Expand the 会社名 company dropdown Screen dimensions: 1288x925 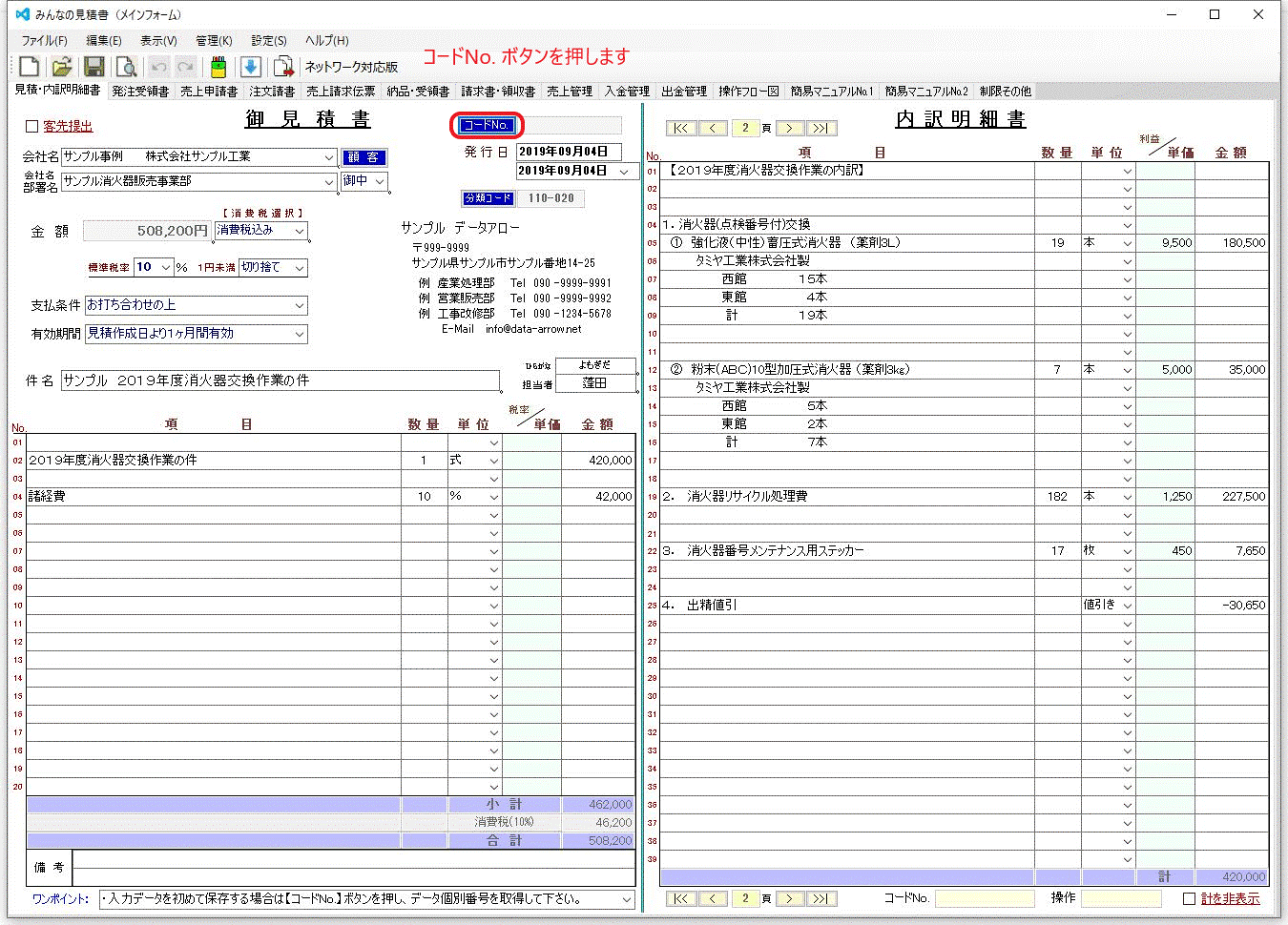coord(329,157)
